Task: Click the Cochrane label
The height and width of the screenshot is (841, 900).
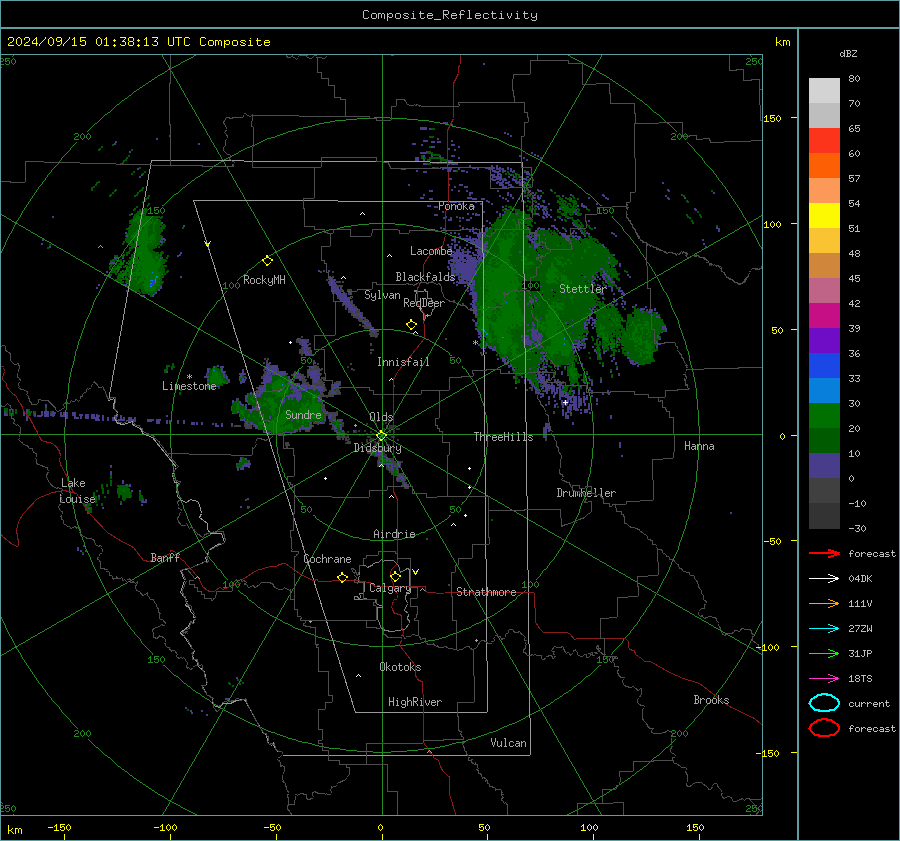Action: [x=327, y=559]
